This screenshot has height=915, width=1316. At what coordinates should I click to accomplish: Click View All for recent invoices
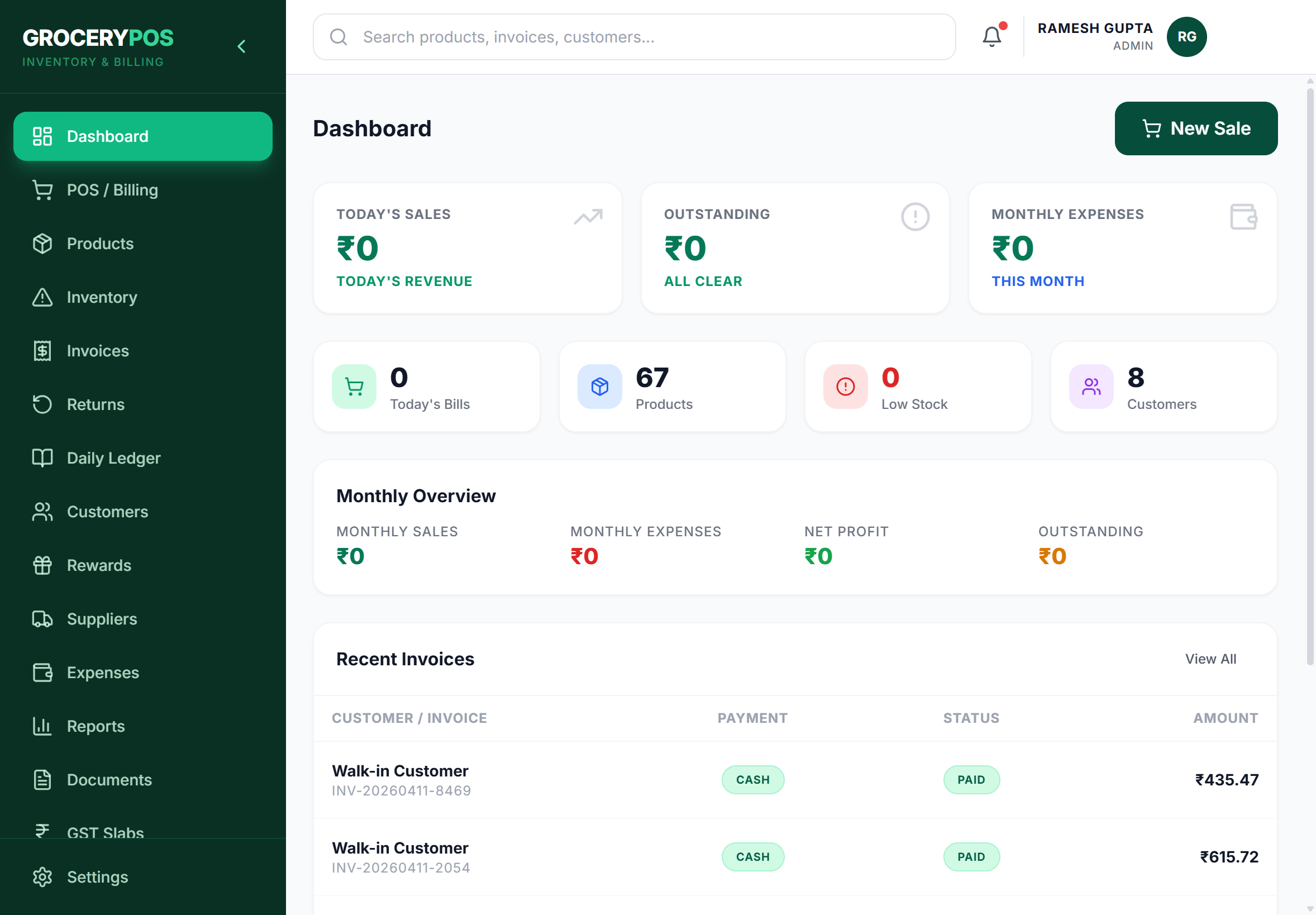(1210, 659)
